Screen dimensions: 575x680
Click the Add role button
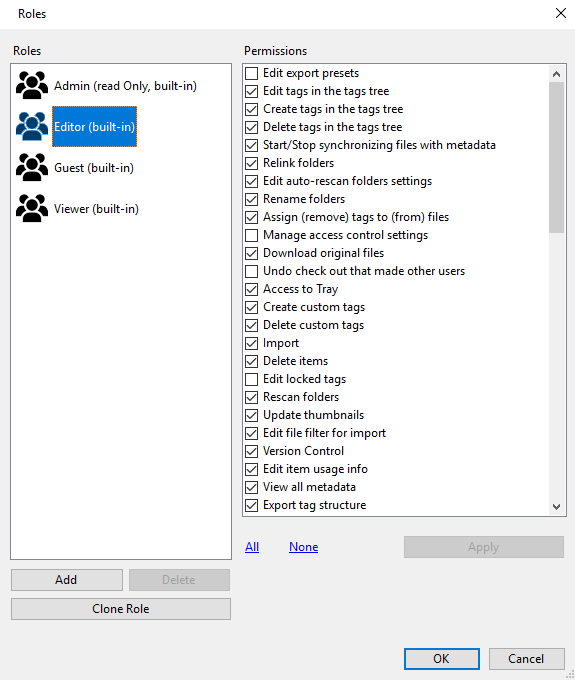click(67, 580)
